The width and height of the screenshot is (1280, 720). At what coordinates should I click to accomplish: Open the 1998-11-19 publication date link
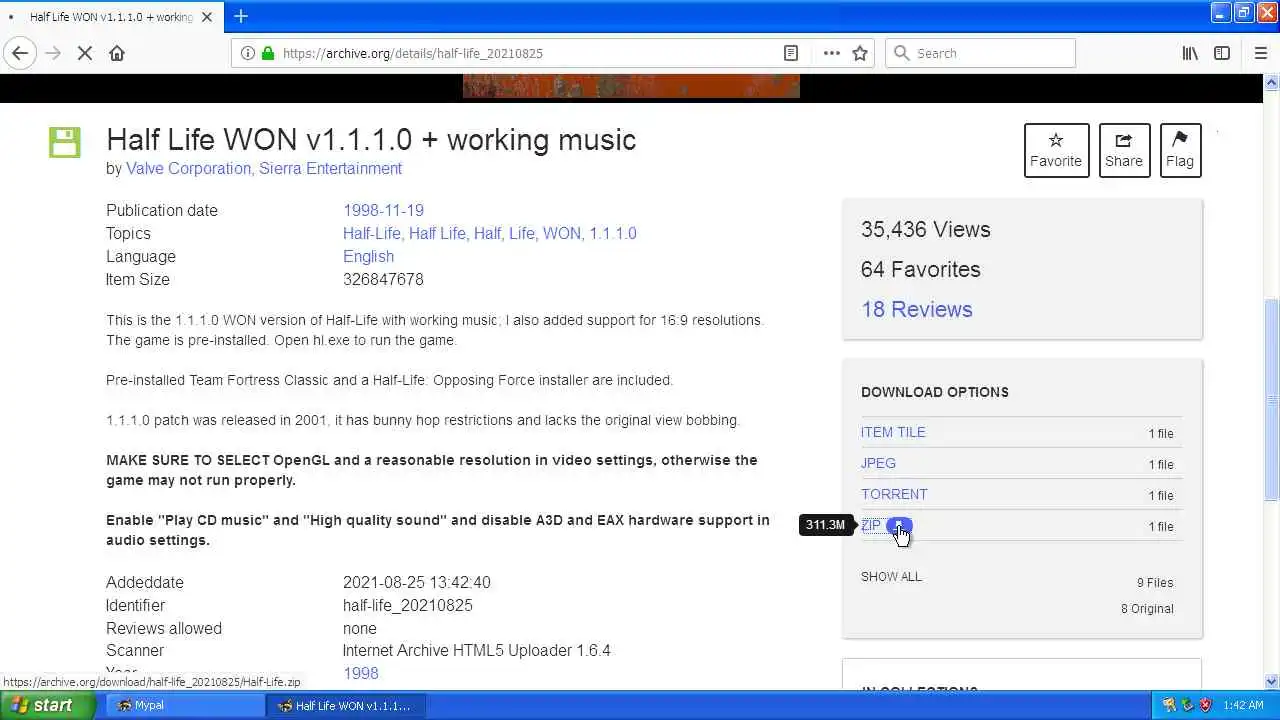(x=383, y=210)
